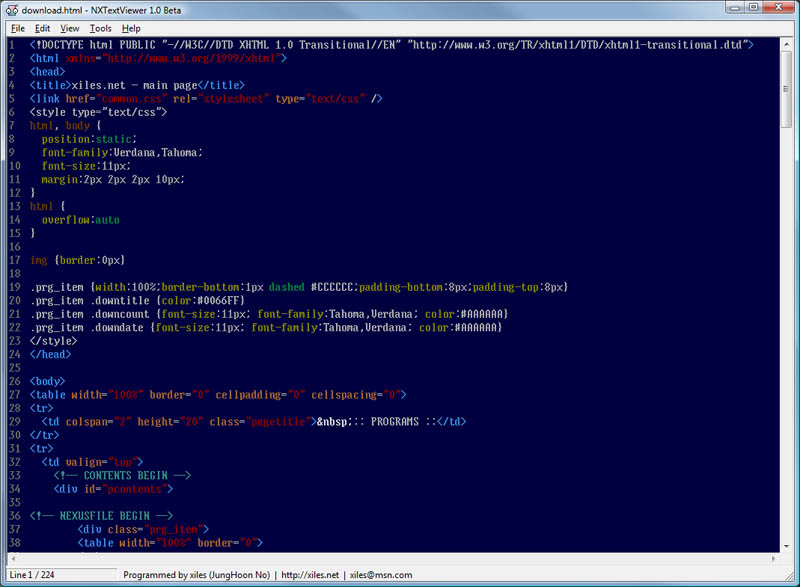800x587 pixels.
Task: Click the 'font-family:Verdana,Tahoma;' line
Action: 122,152
